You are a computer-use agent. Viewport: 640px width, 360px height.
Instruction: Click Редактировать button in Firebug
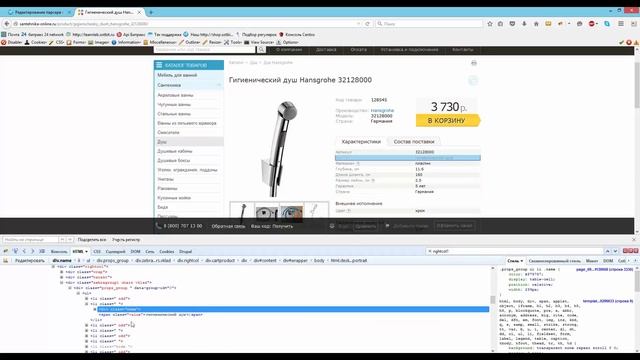[29, 260]
